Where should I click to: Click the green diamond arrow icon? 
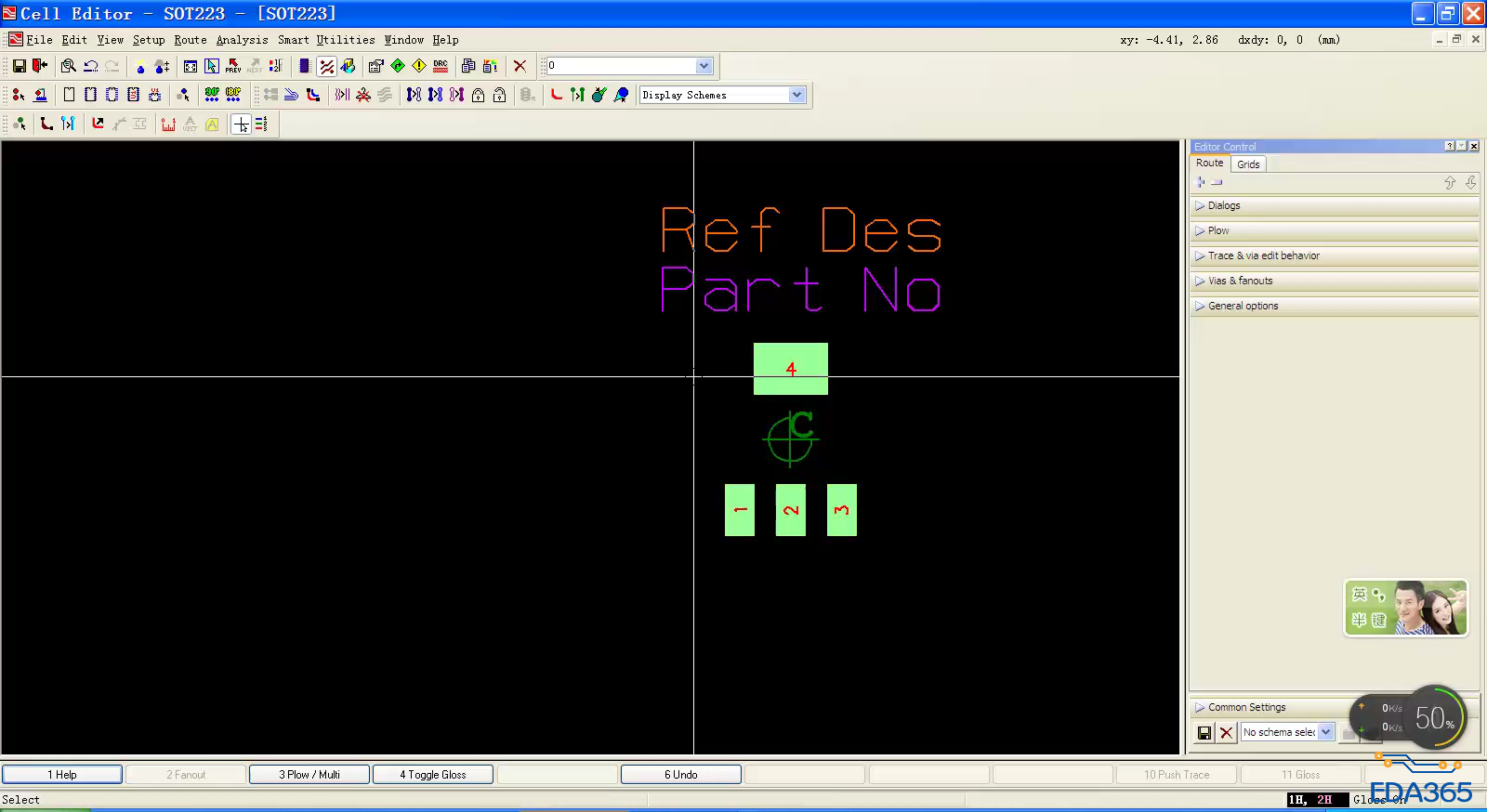tap(398, 66)
